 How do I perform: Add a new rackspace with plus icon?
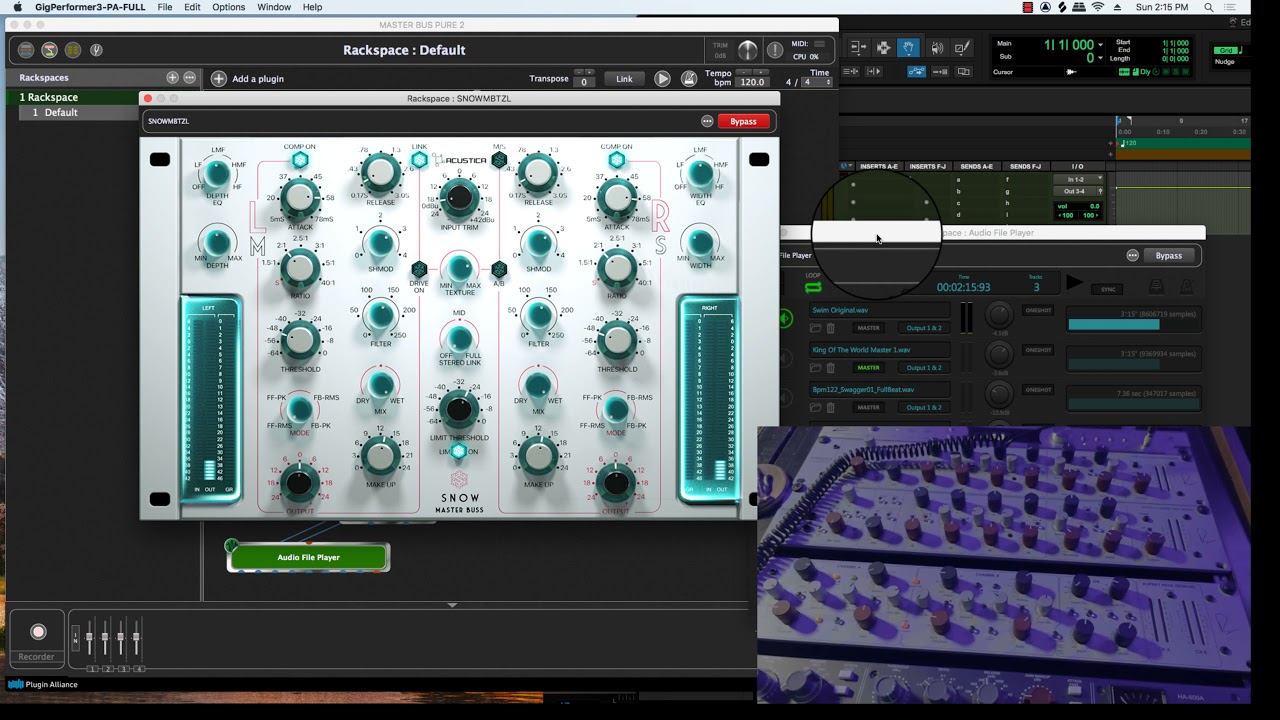(172, 77)
